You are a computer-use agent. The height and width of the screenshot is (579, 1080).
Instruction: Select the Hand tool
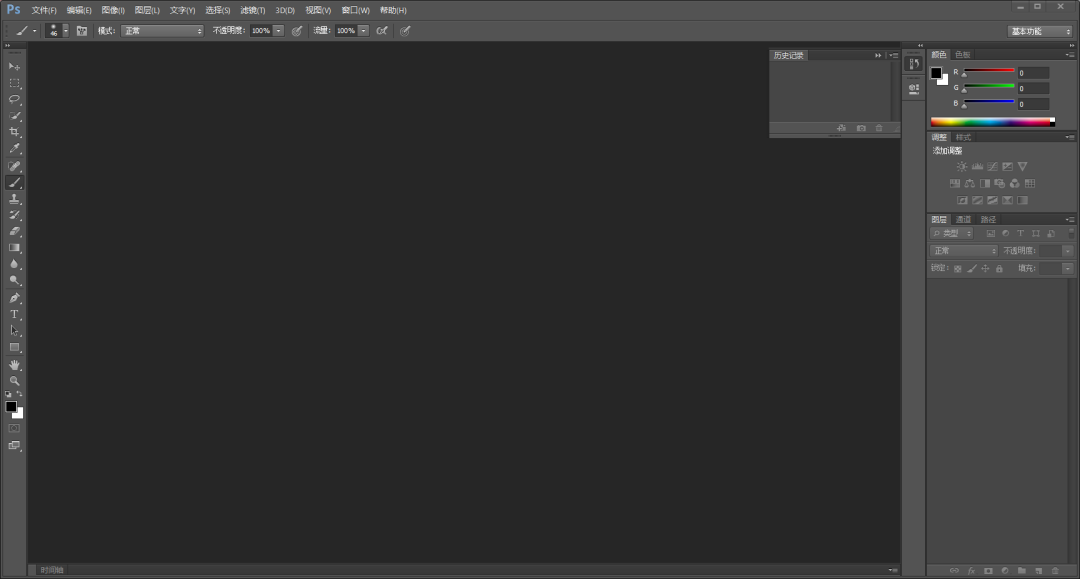pos(14,364)
